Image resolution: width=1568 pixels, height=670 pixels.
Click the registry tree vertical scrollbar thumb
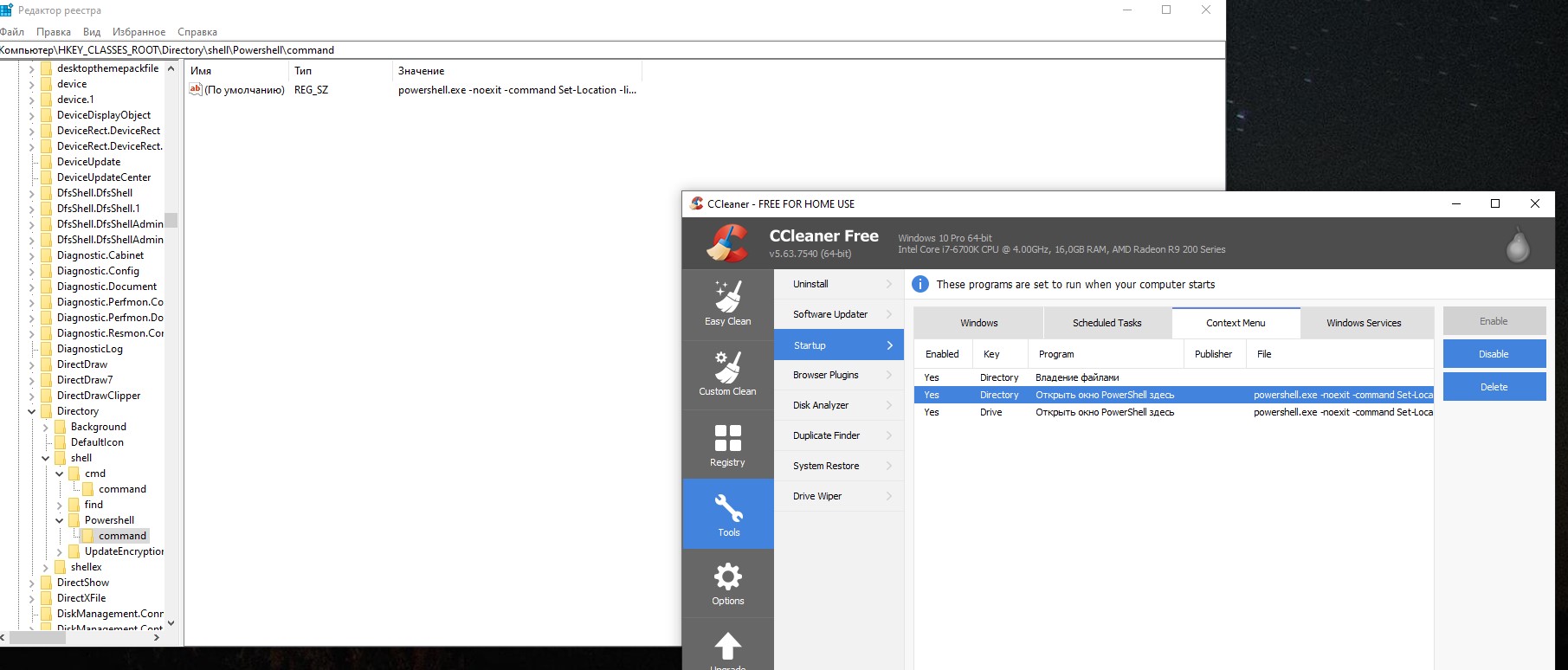click(x=171, y=220)
